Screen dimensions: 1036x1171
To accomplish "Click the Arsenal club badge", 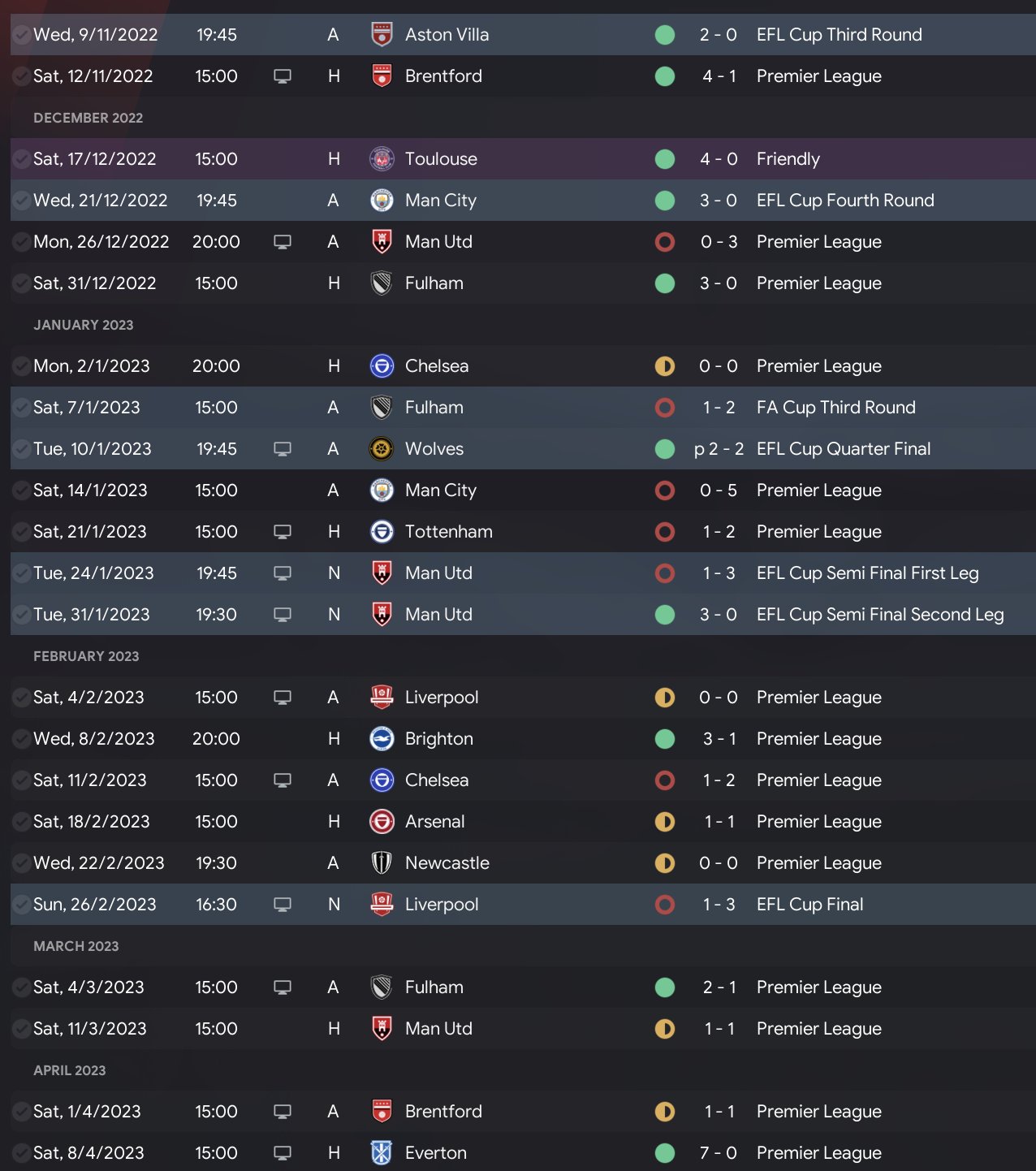I will [x=382, y=822].
